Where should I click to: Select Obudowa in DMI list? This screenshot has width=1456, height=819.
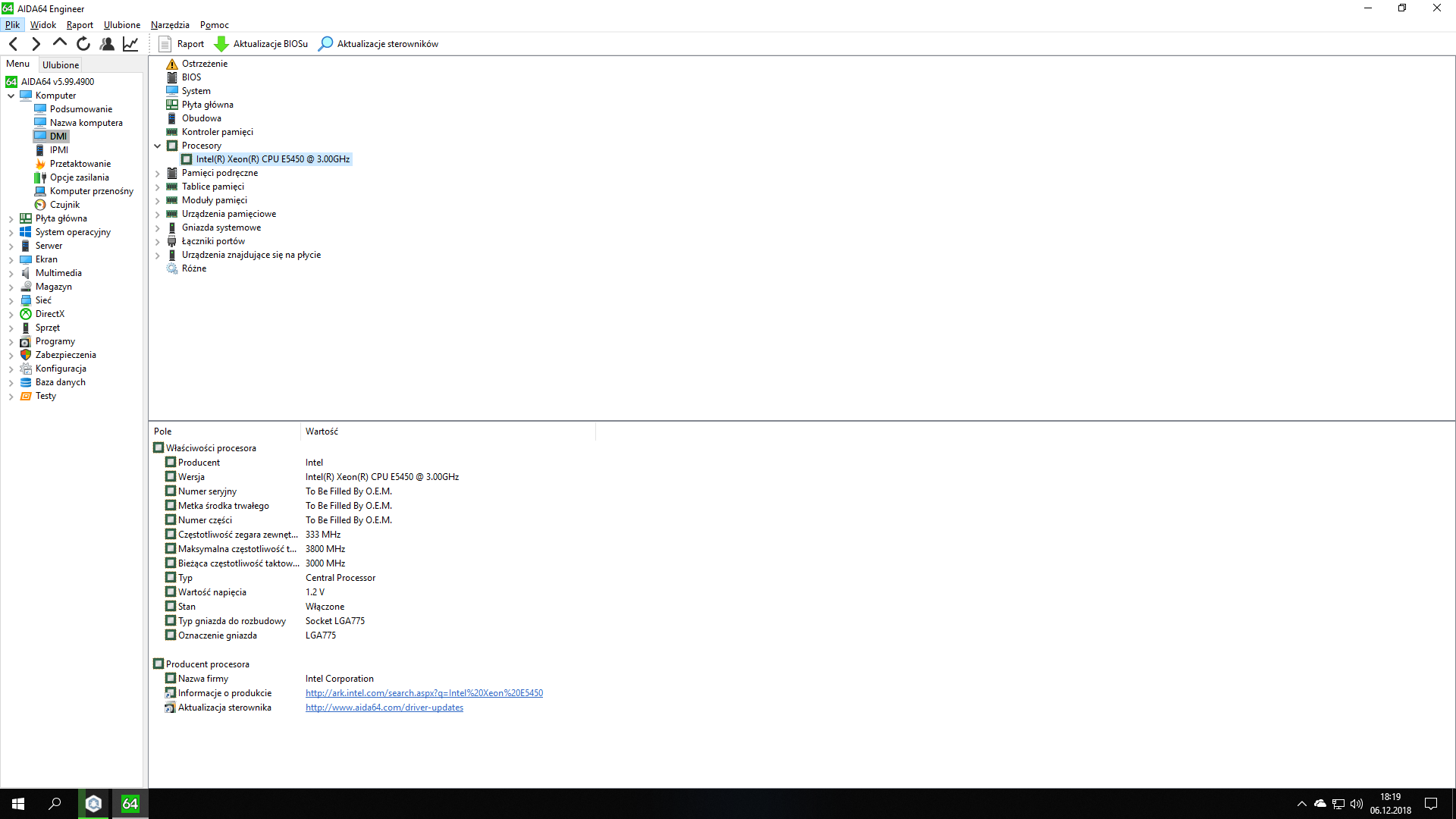tap(202, 118)
